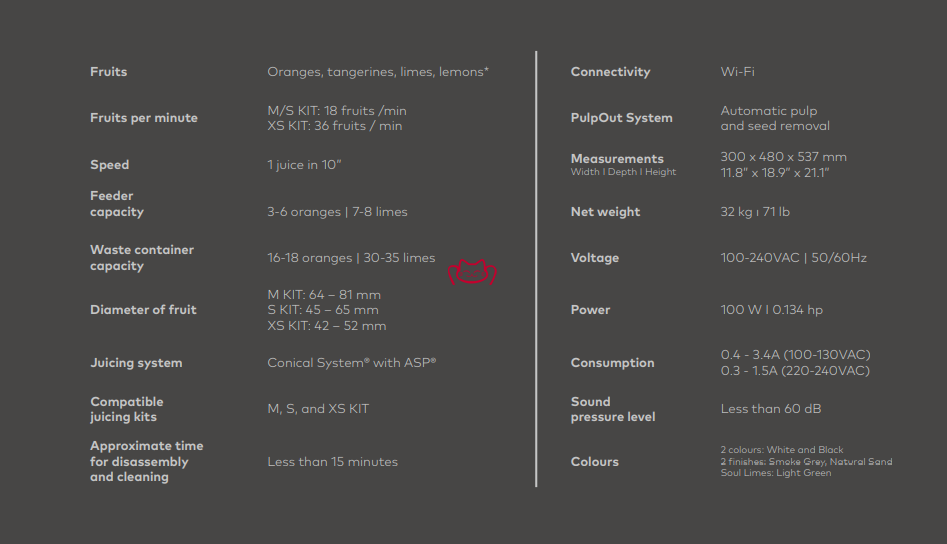Select the Colours description text
947x544 pixels.
coord(806,461)
